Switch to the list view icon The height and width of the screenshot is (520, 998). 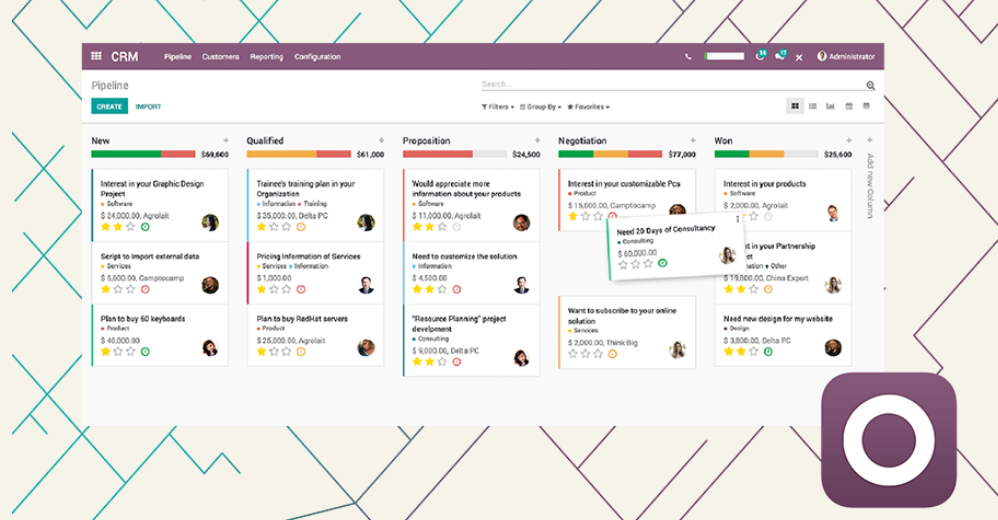pyautogui.click(x=813, y=106)
